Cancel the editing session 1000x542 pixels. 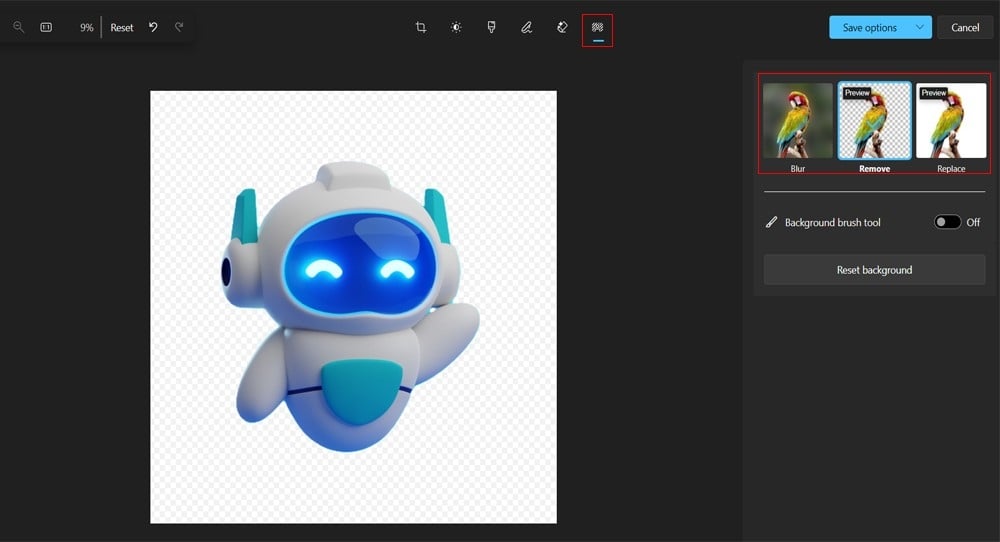965,28
